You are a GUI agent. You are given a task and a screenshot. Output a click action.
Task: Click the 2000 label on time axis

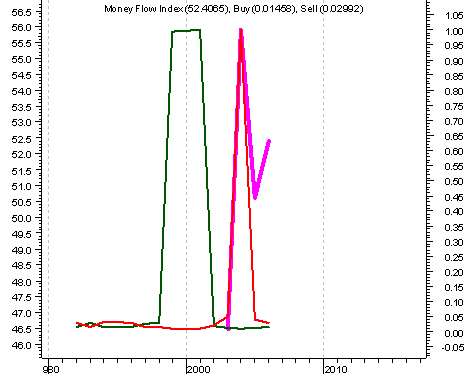(x=199, y=369)
